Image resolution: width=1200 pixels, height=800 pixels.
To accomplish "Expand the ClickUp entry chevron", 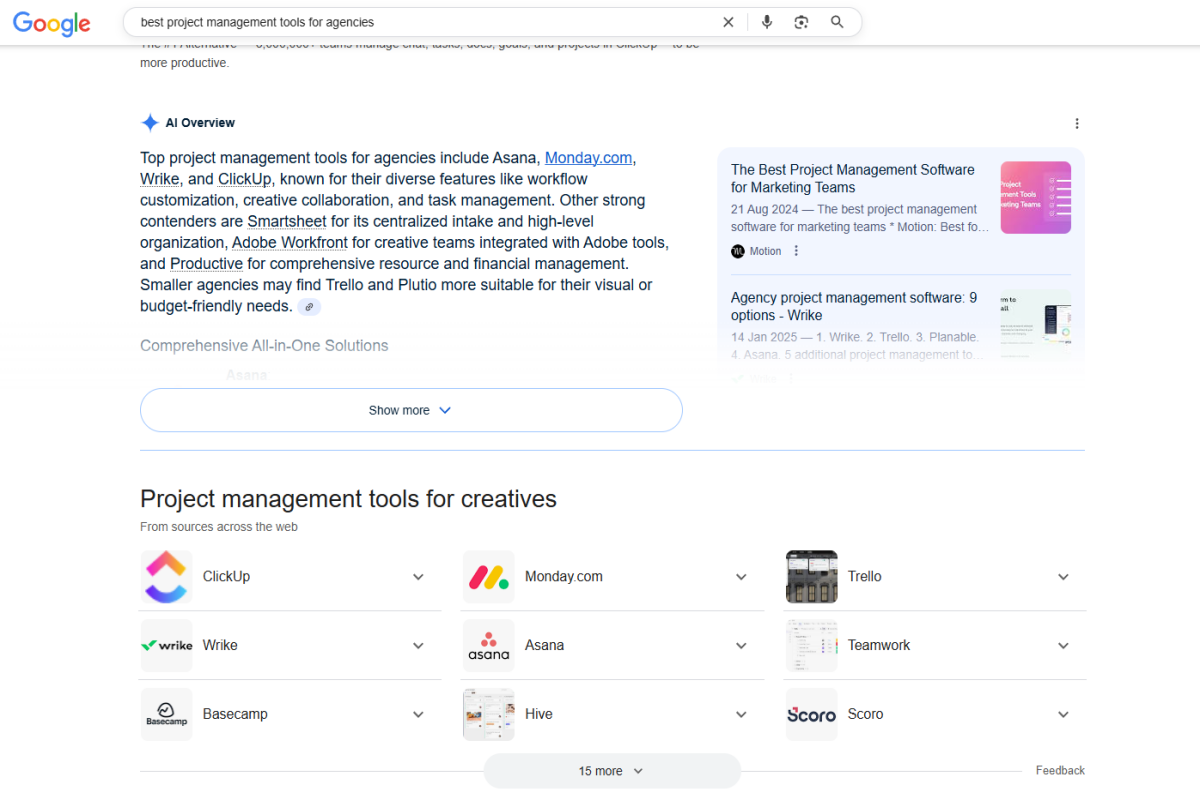I will (419, 577).
